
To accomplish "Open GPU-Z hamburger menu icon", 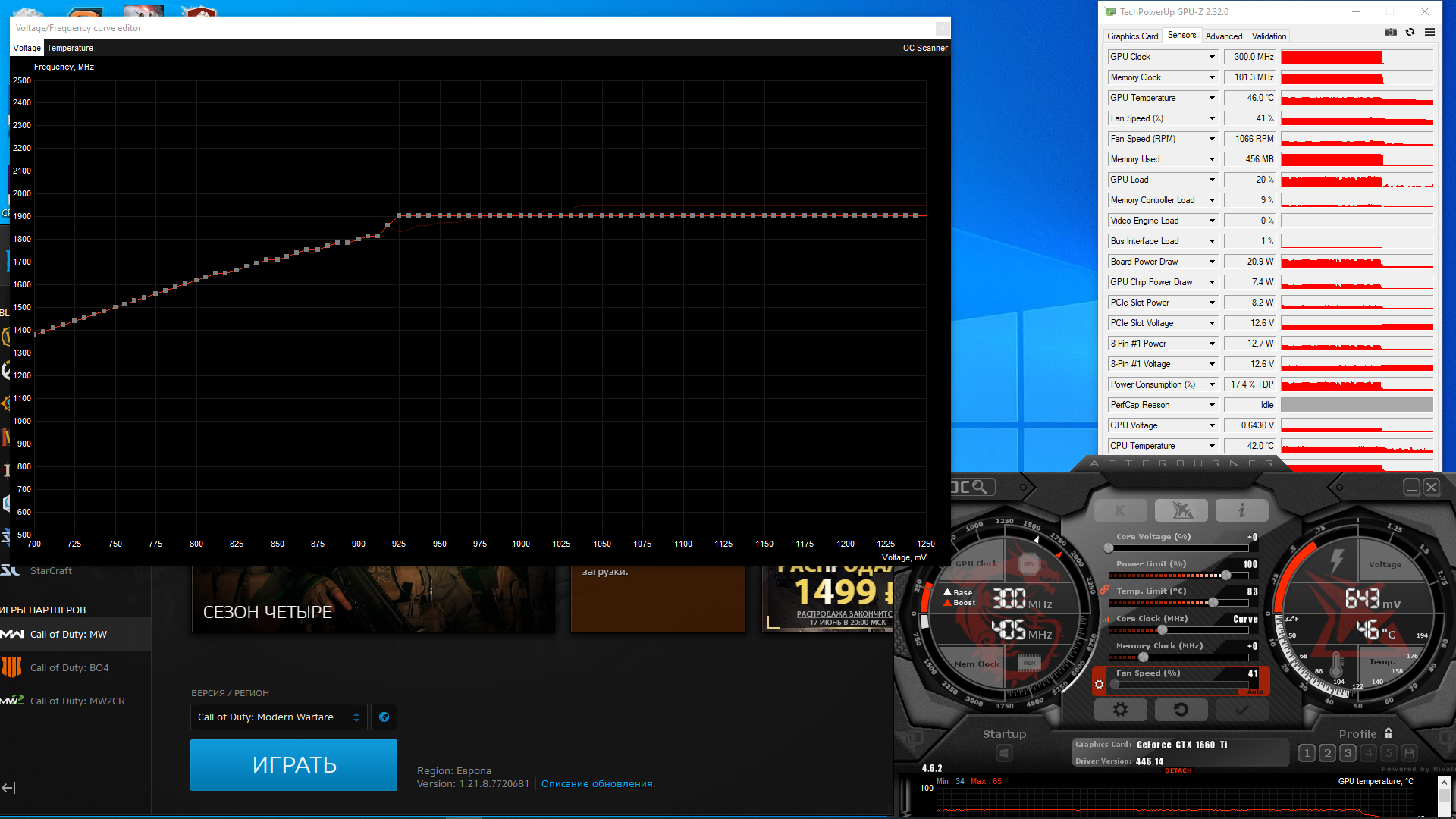I will click(x=1429, y=33).
